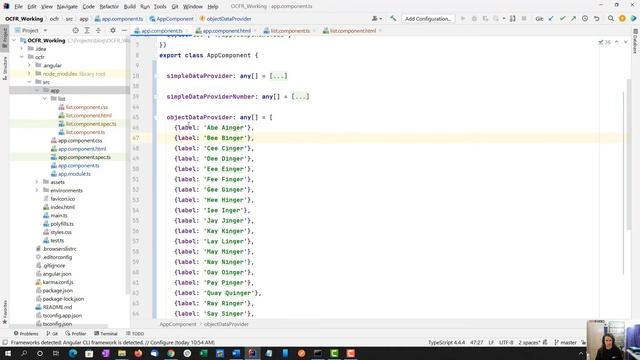
Task: Click the Git update project arrow icon
Action: coord(551,18)
